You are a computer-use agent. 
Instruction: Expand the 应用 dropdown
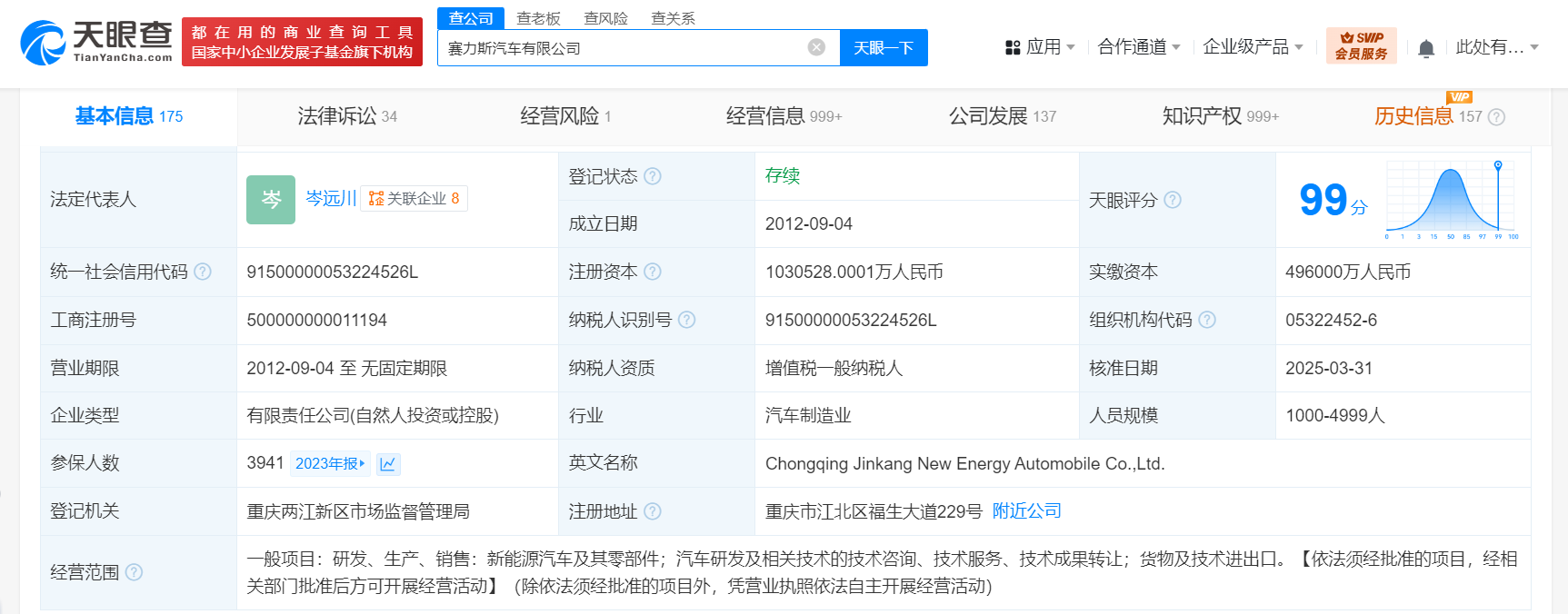tap(1041, 47)
